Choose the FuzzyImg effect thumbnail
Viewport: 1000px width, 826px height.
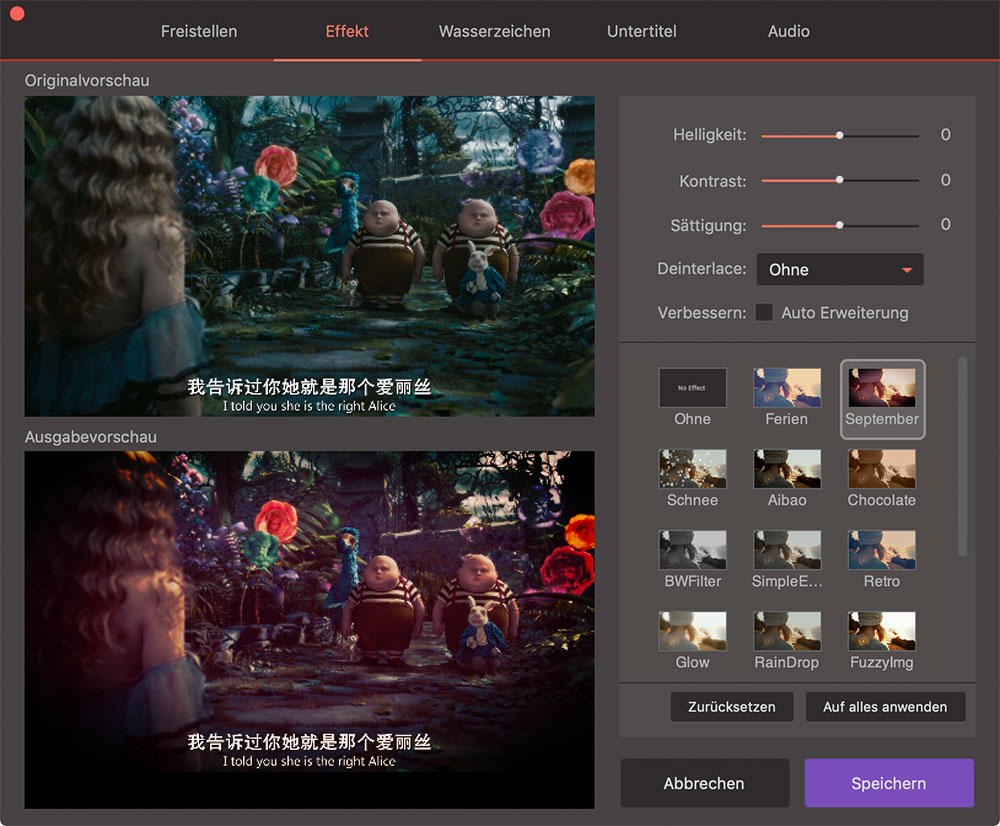882,631
